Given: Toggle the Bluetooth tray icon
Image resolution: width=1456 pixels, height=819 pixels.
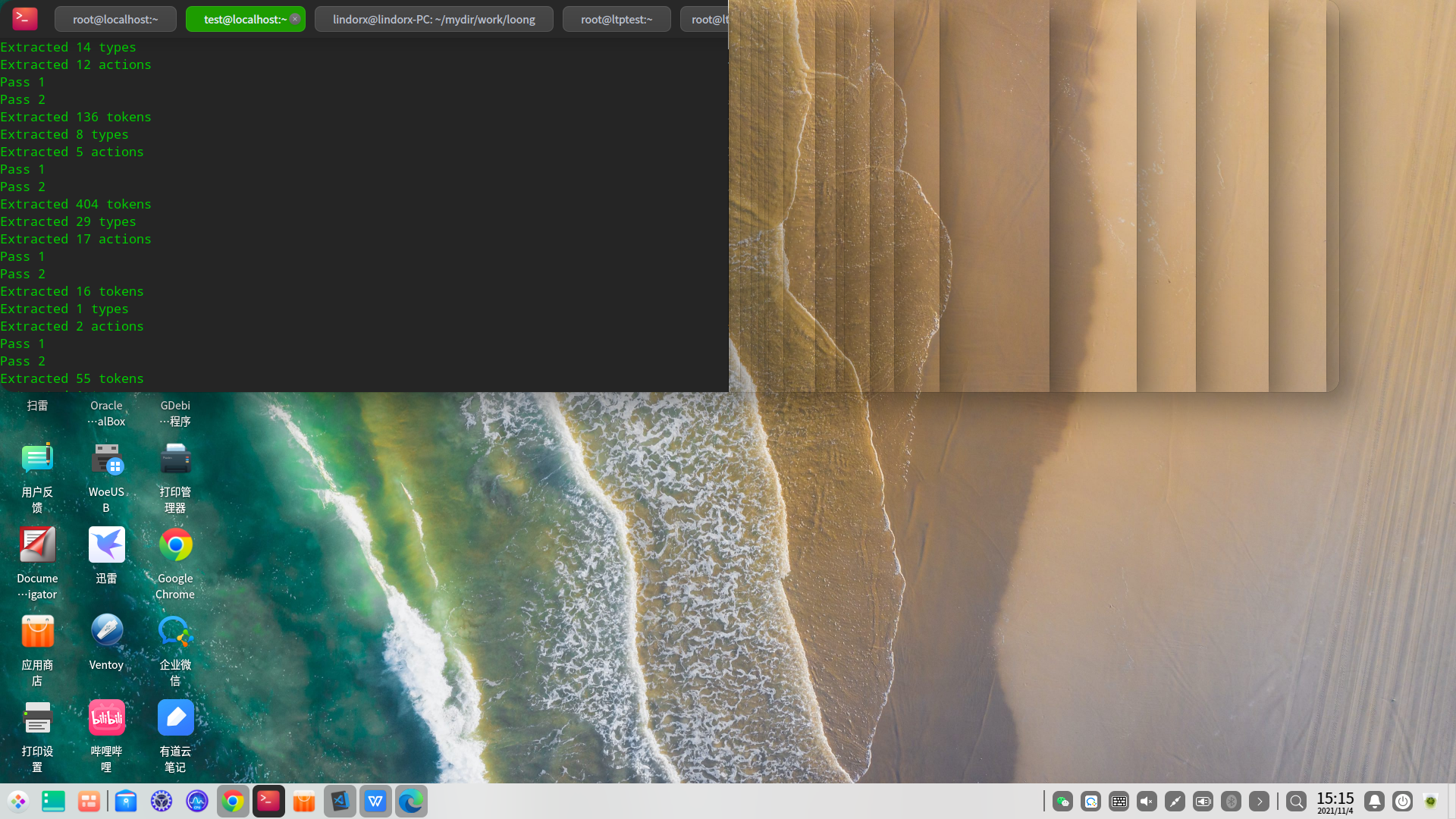Looking at the screenshot, I should [x=1232, y=801].
